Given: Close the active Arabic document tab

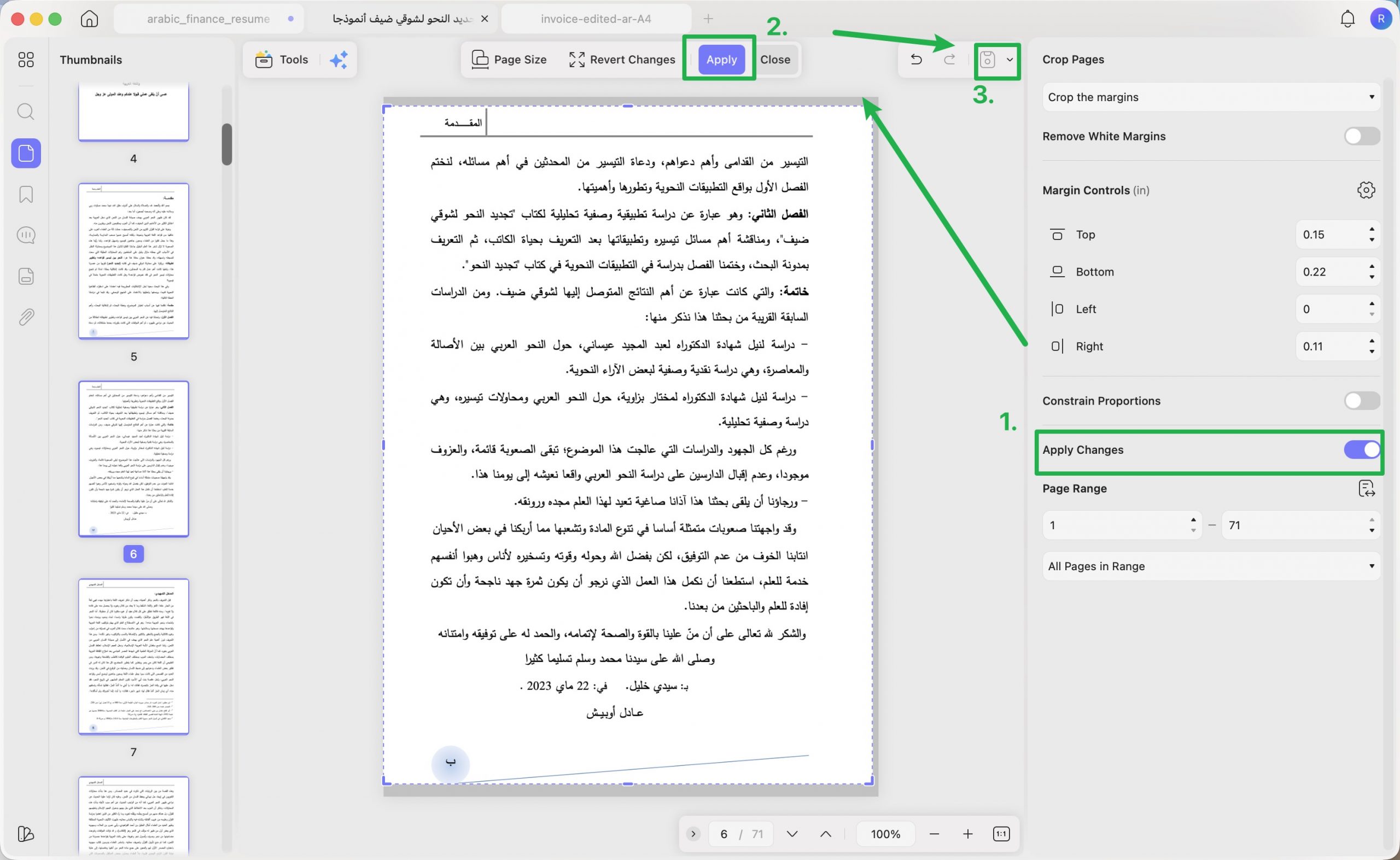Looking at the screenshot, I should [484, 19].
